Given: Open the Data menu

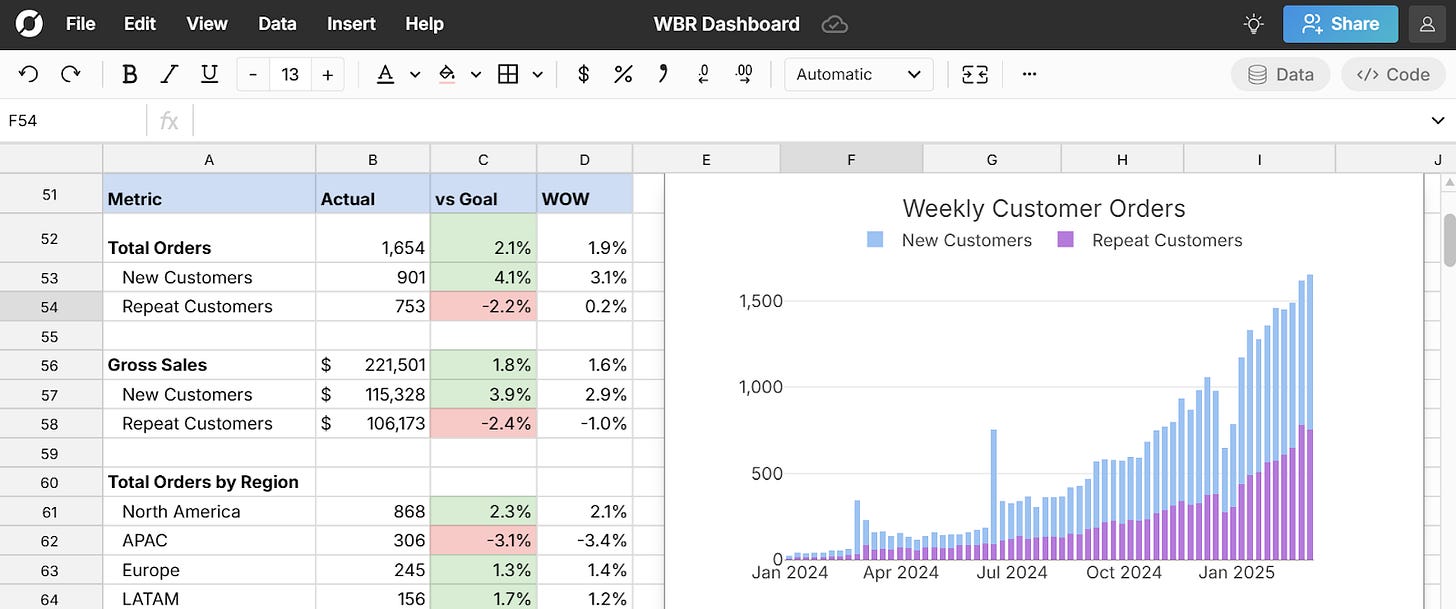Looking at the screenshot, I should (277, 24).
